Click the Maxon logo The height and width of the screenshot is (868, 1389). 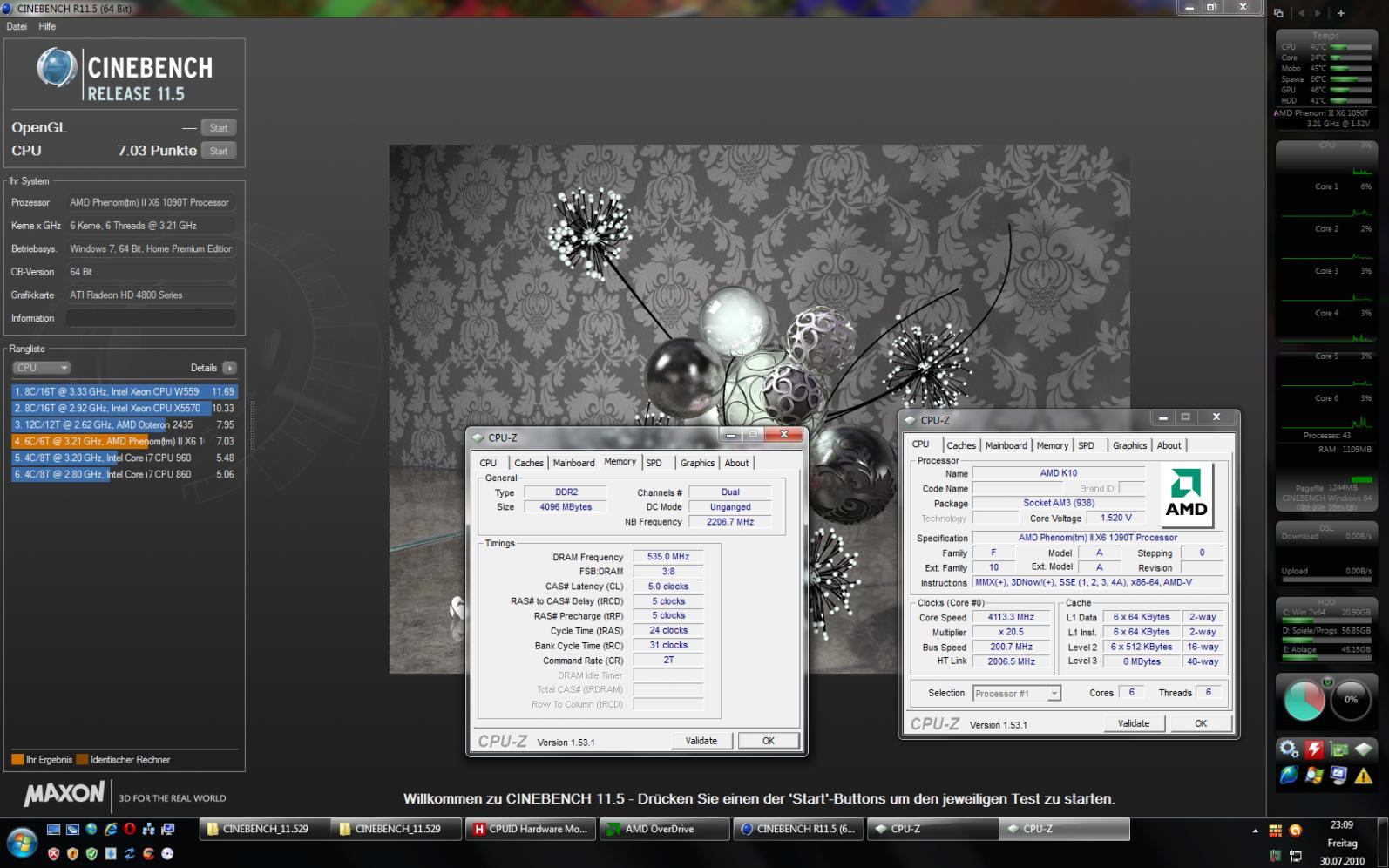(x=64, y=793)
